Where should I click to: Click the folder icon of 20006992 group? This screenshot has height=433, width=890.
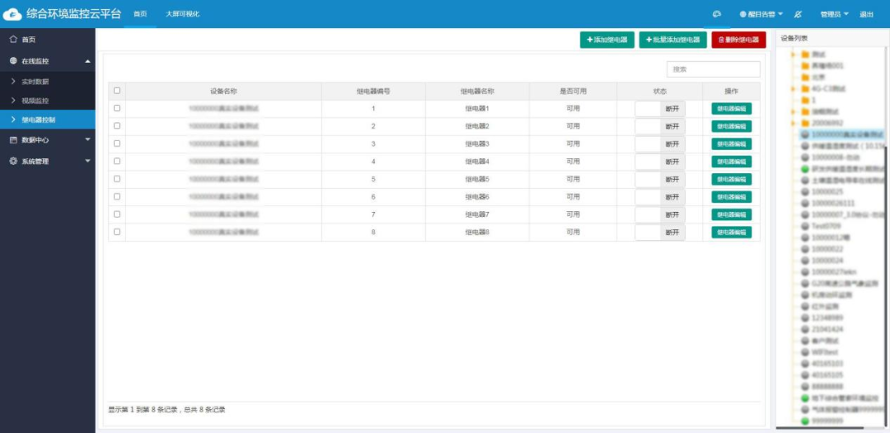pyautogui.click(x=804, y=123)
